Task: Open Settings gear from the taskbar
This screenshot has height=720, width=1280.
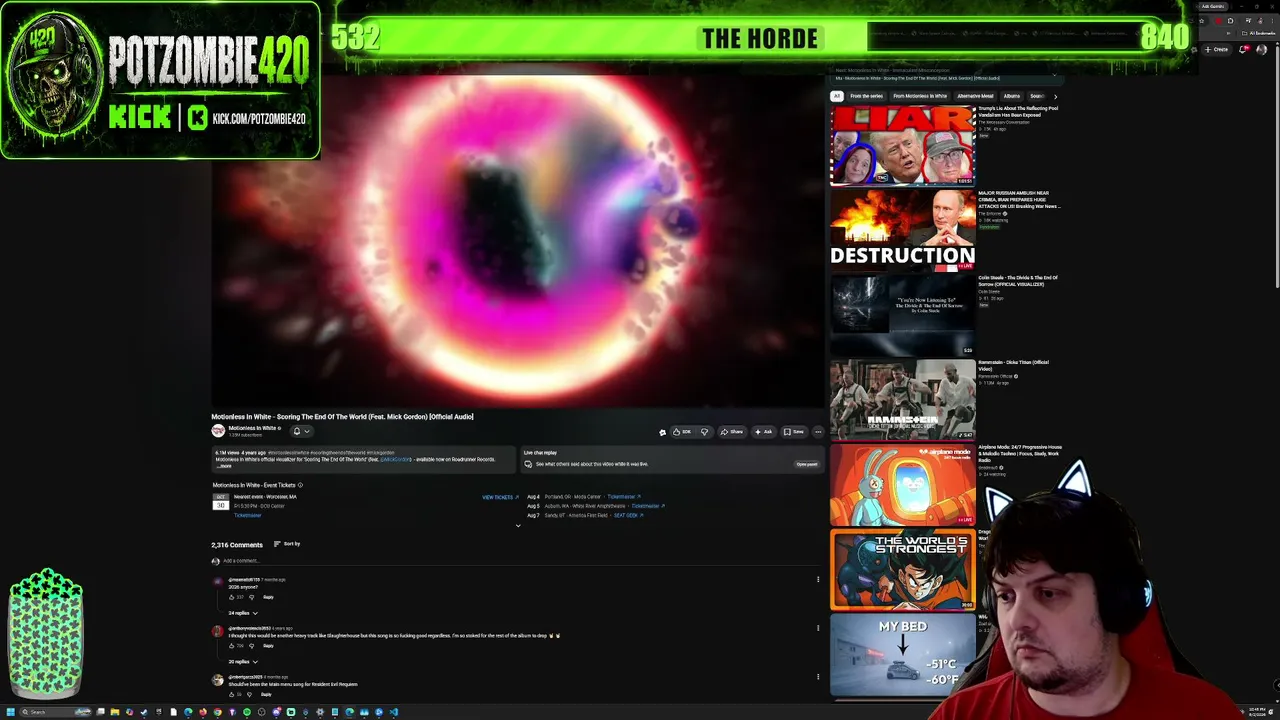Action: (x=320, y=712)
